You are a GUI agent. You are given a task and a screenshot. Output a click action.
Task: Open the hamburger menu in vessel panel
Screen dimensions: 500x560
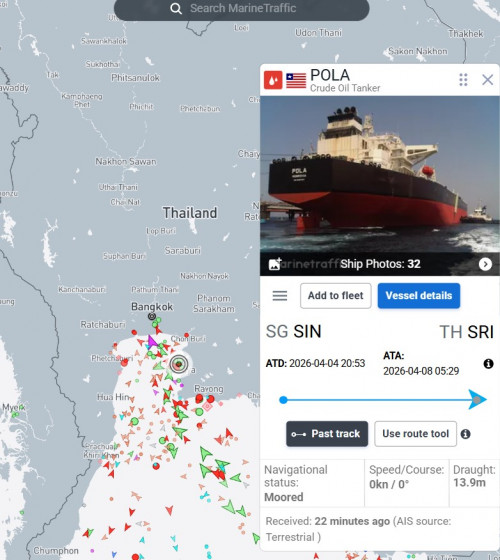coord(280,296)
